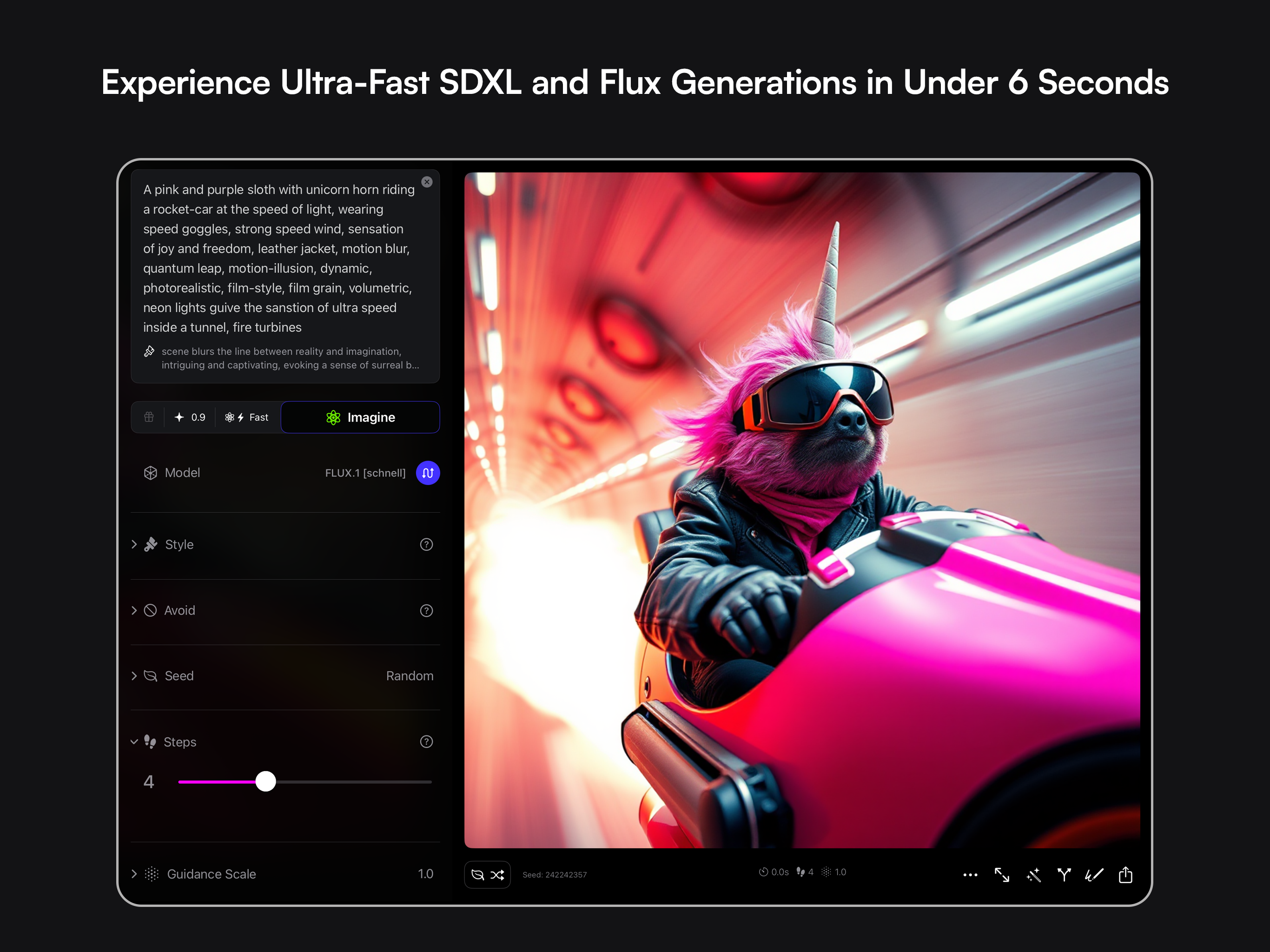
Task: Click the expand arrows icon below image
Action: 1002,874
